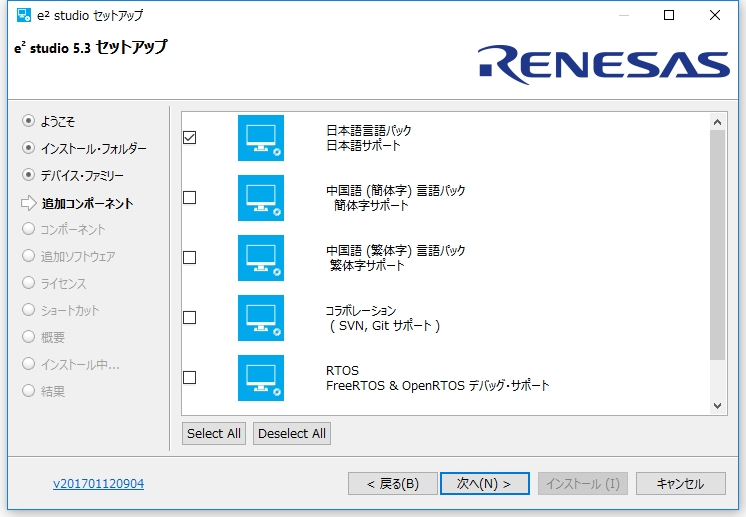Check the RTOS FreeRTOS debug support box

(x=189, y=377)
